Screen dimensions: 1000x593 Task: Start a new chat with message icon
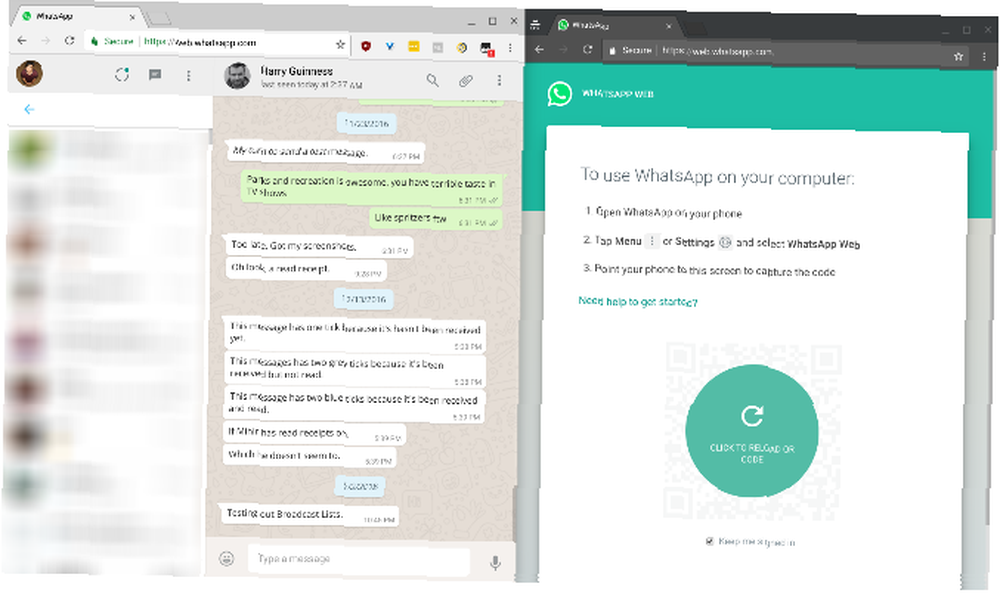click(154, 75)
